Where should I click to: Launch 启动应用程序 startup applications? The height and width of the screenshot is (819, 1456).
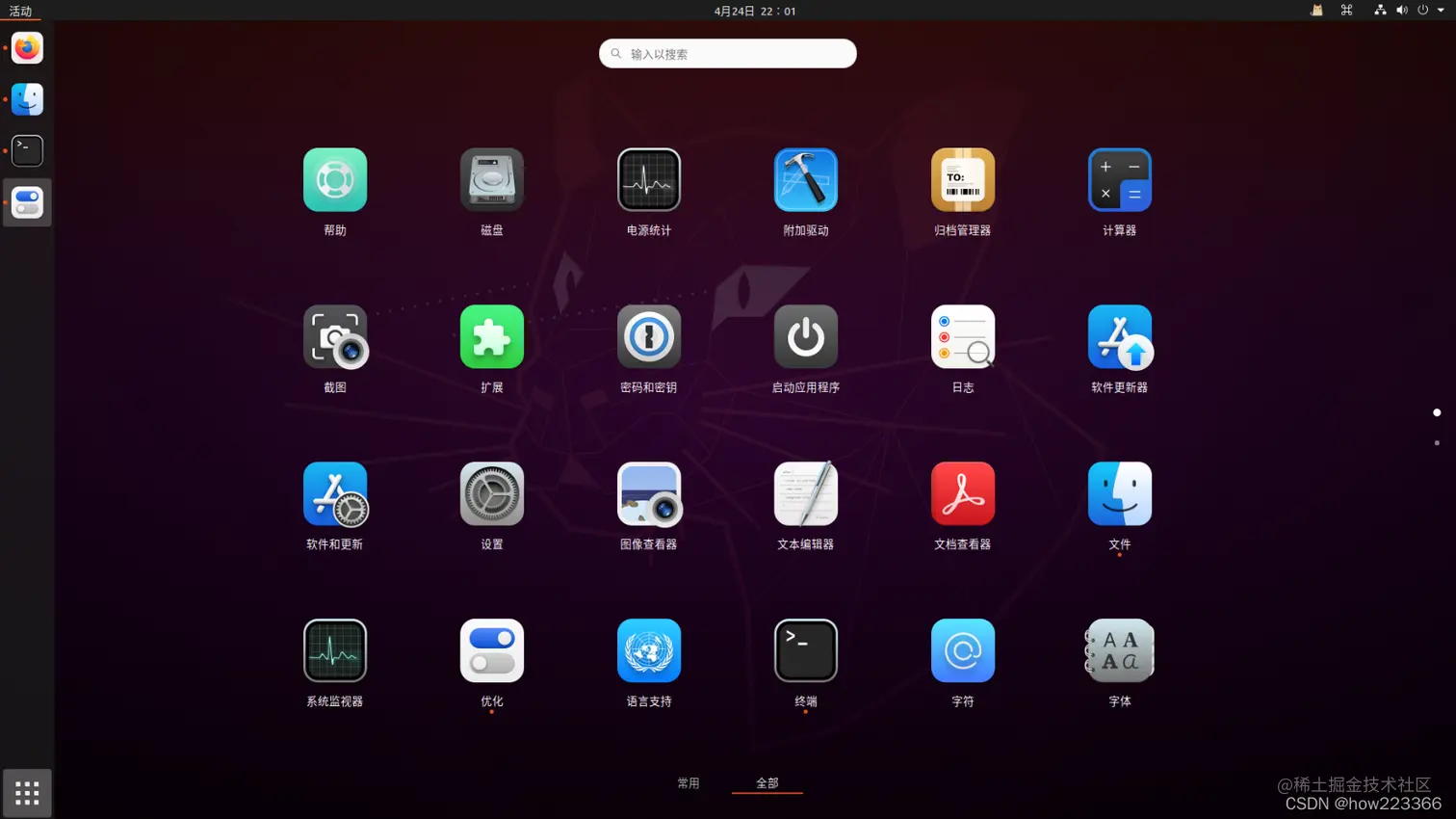tap(806, 337)
